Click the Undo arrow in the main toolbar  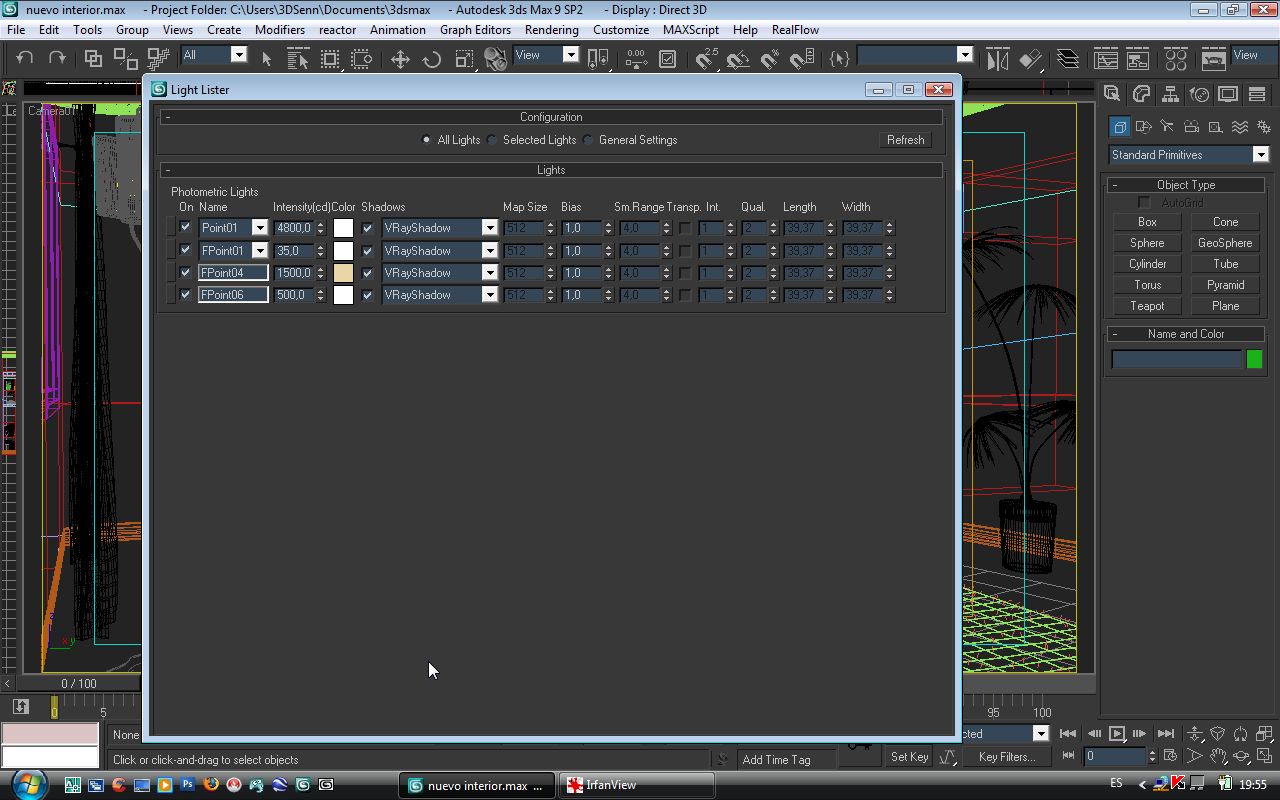tap(26, 58)
